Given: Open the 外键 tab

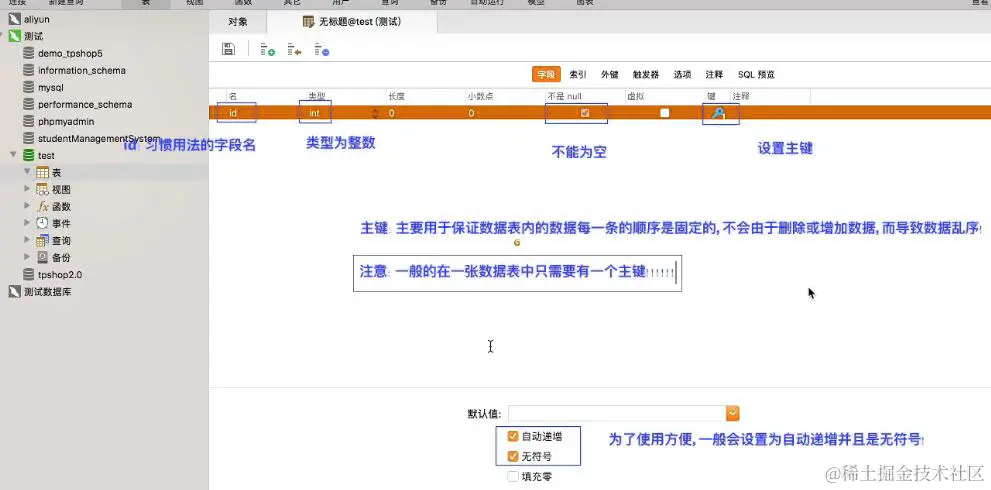Looking at the screenshot, I should pos(609,75).
